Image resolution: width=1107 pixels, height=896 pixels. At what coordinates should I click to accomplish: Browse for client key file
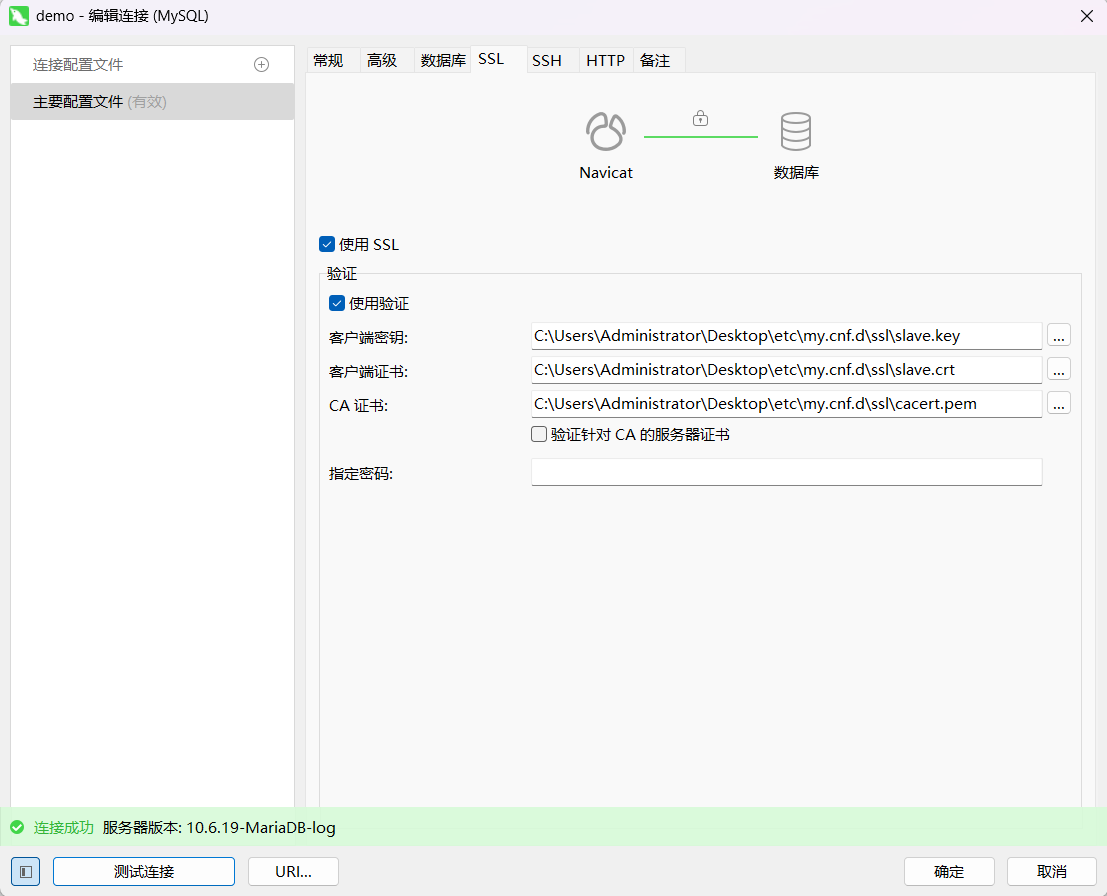point(1059,336)
